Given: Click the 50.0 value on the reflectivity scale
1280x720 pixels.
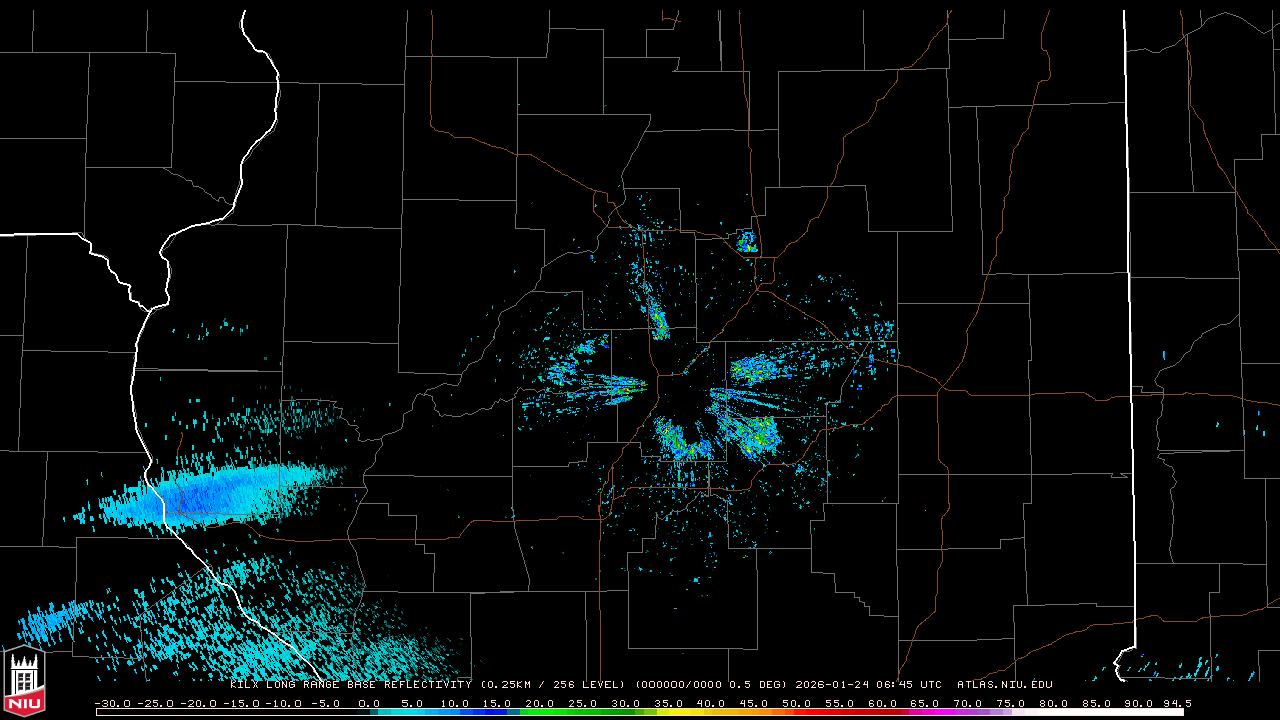Looking at the screenshot, I should pos(797,704).
